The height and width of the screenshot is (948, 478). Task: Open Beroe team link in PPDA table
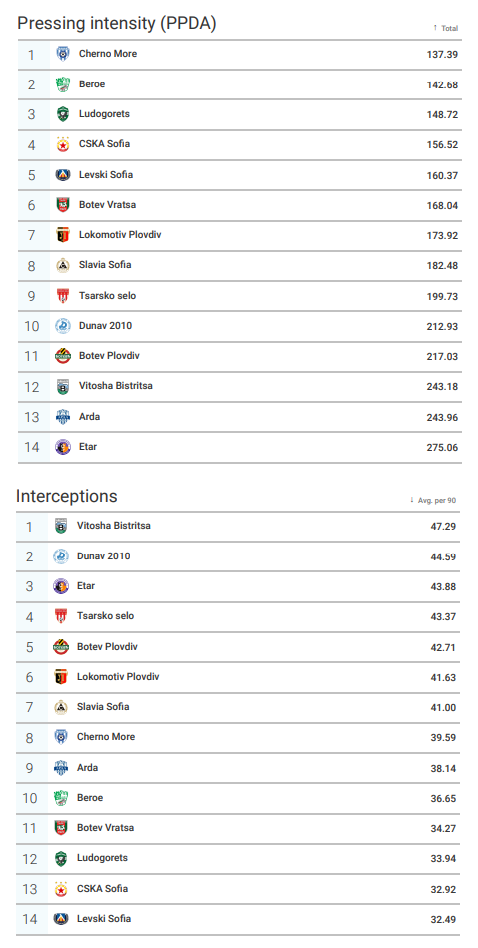pos(92,84)
